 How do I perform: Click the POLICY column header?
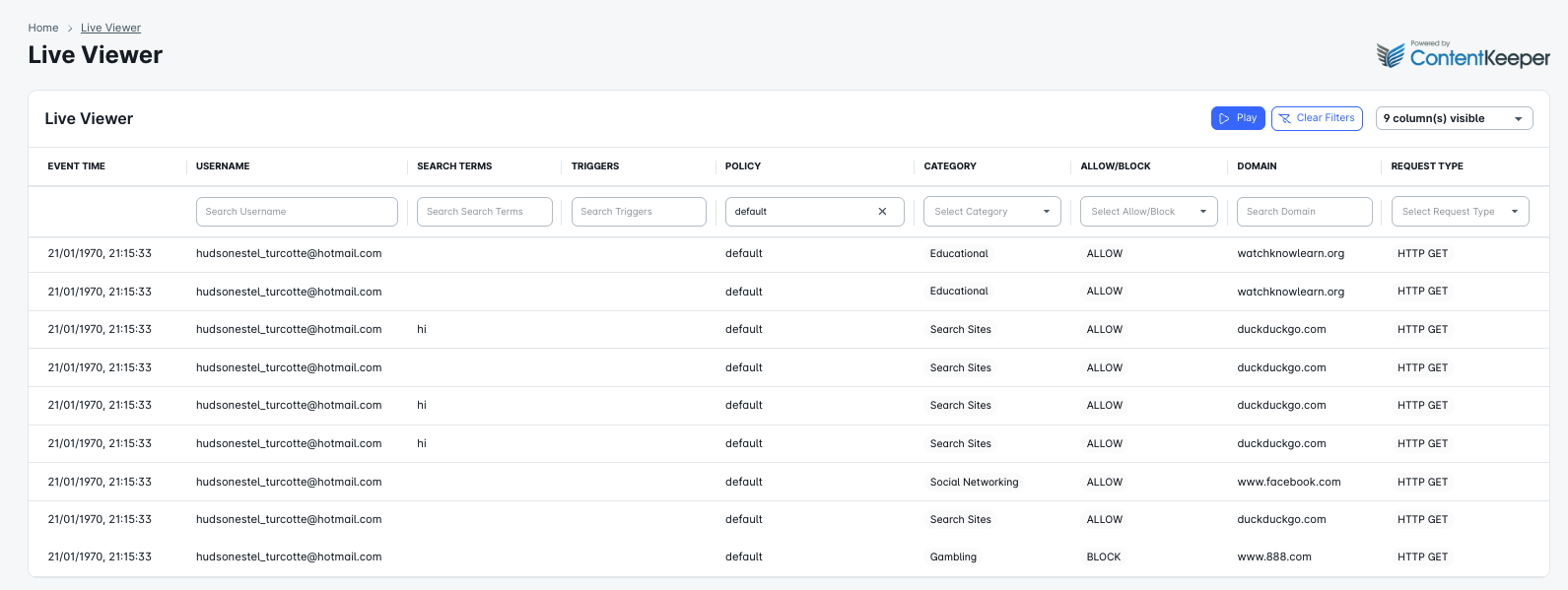[743, 166]
